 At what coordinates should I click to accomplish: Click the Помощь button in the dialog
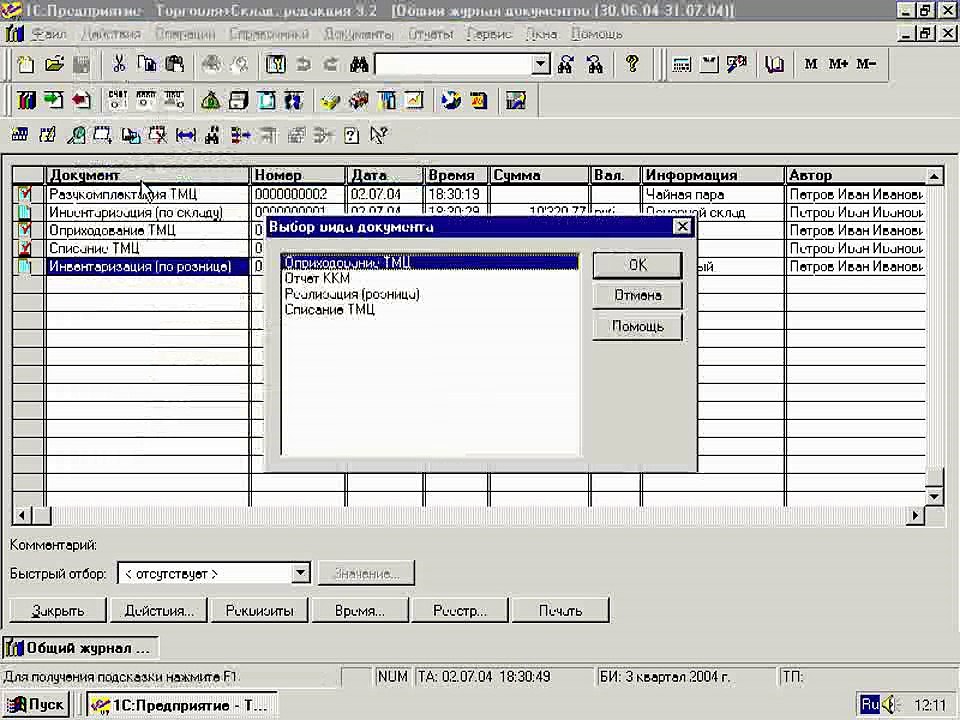click(637, 327)
